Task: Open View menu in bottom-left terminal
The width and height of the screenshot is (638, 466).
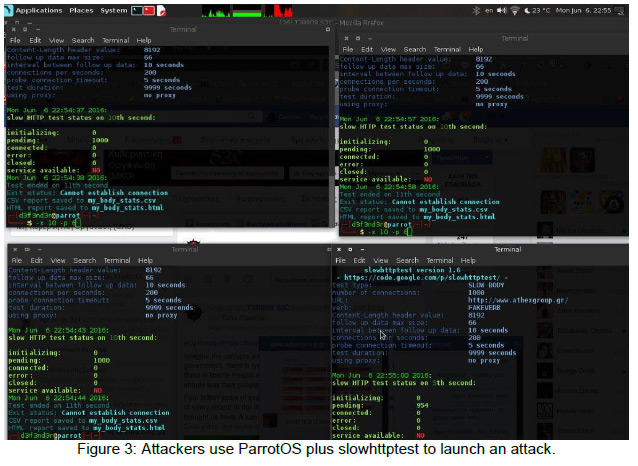Action: 59,259
